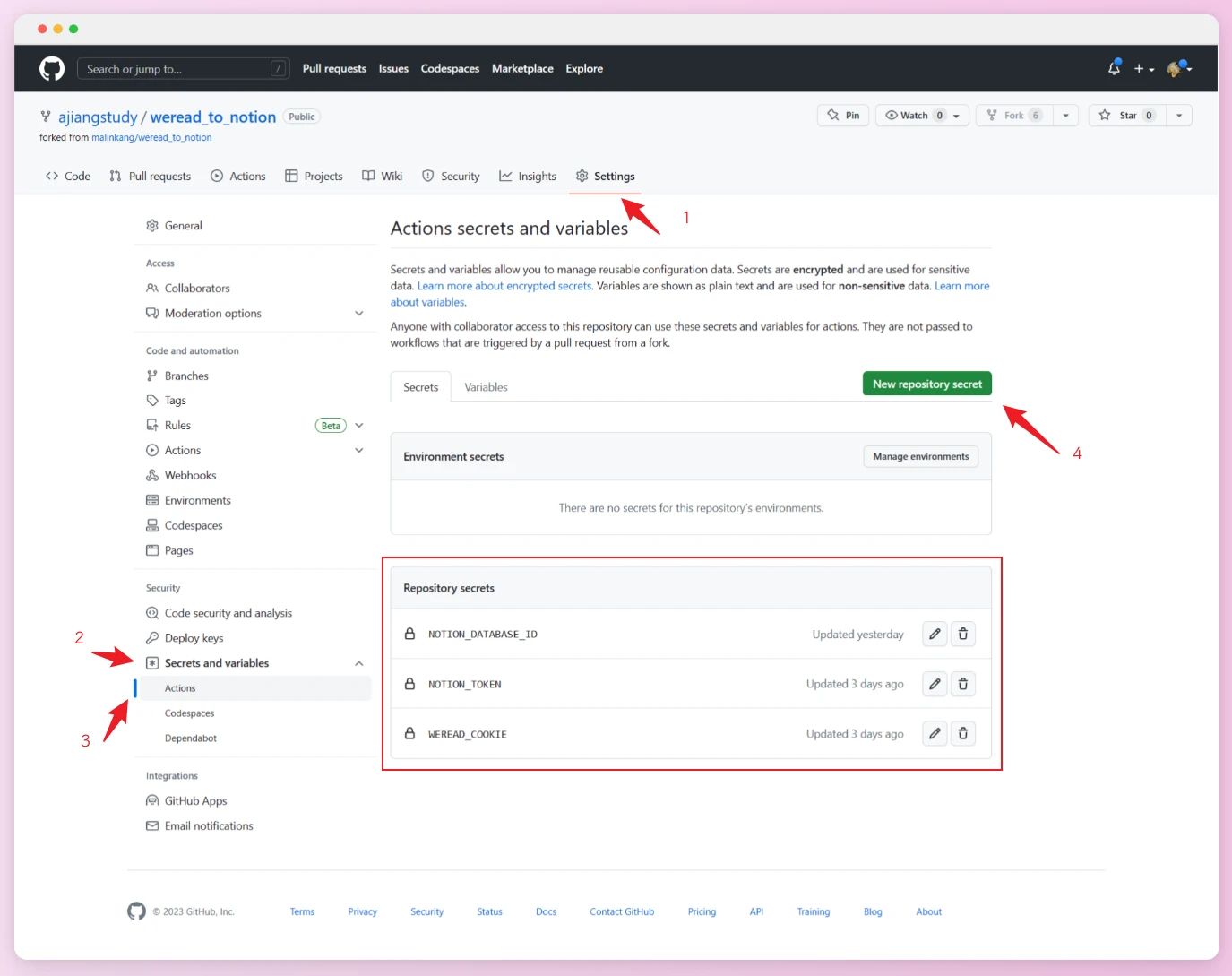
Task: Open the Contact GitHub footer link
Action: point(622,911)
